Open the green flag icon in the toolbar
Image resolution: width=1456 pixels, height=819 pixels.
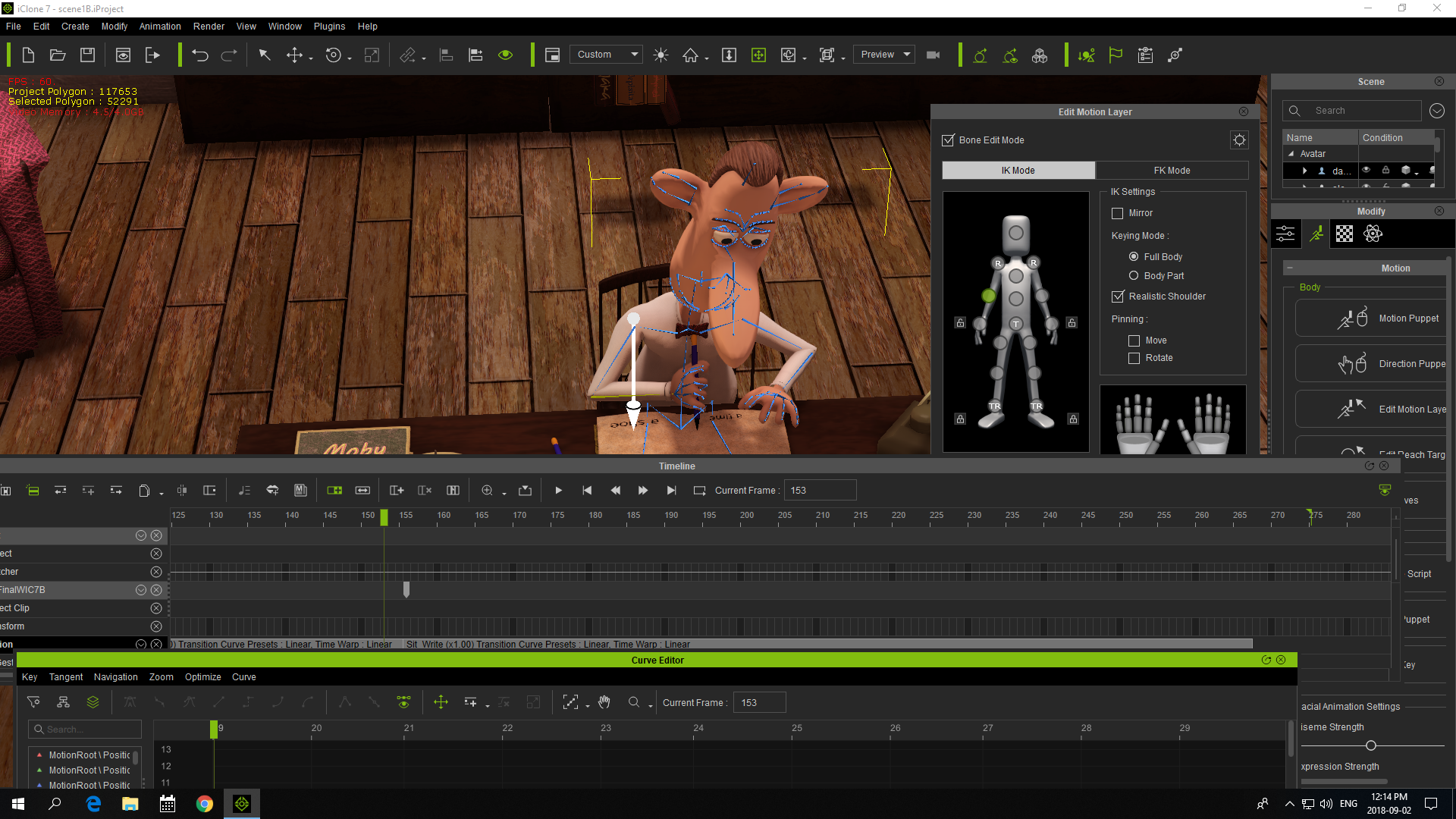click(x=1116, y=55)
